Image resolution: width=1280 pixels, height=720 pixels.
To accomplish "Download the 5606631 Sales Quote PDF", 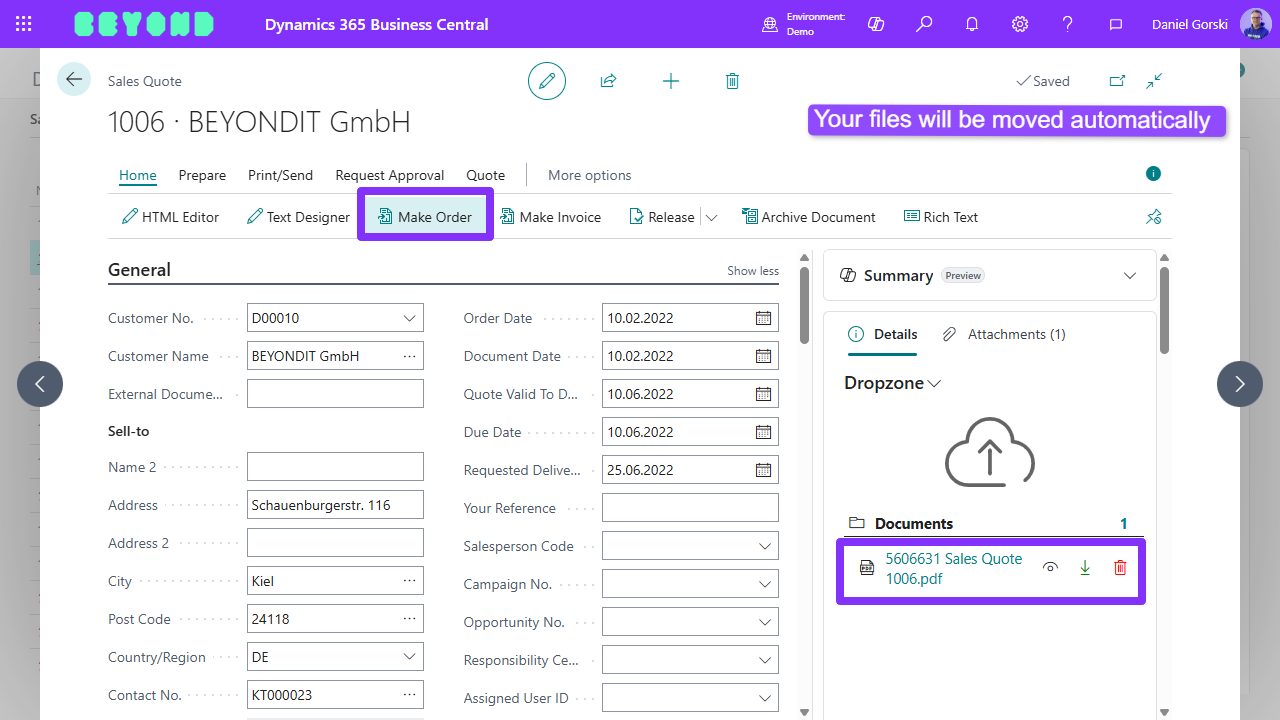I will pyautogui.click(x=1084, y=567).
